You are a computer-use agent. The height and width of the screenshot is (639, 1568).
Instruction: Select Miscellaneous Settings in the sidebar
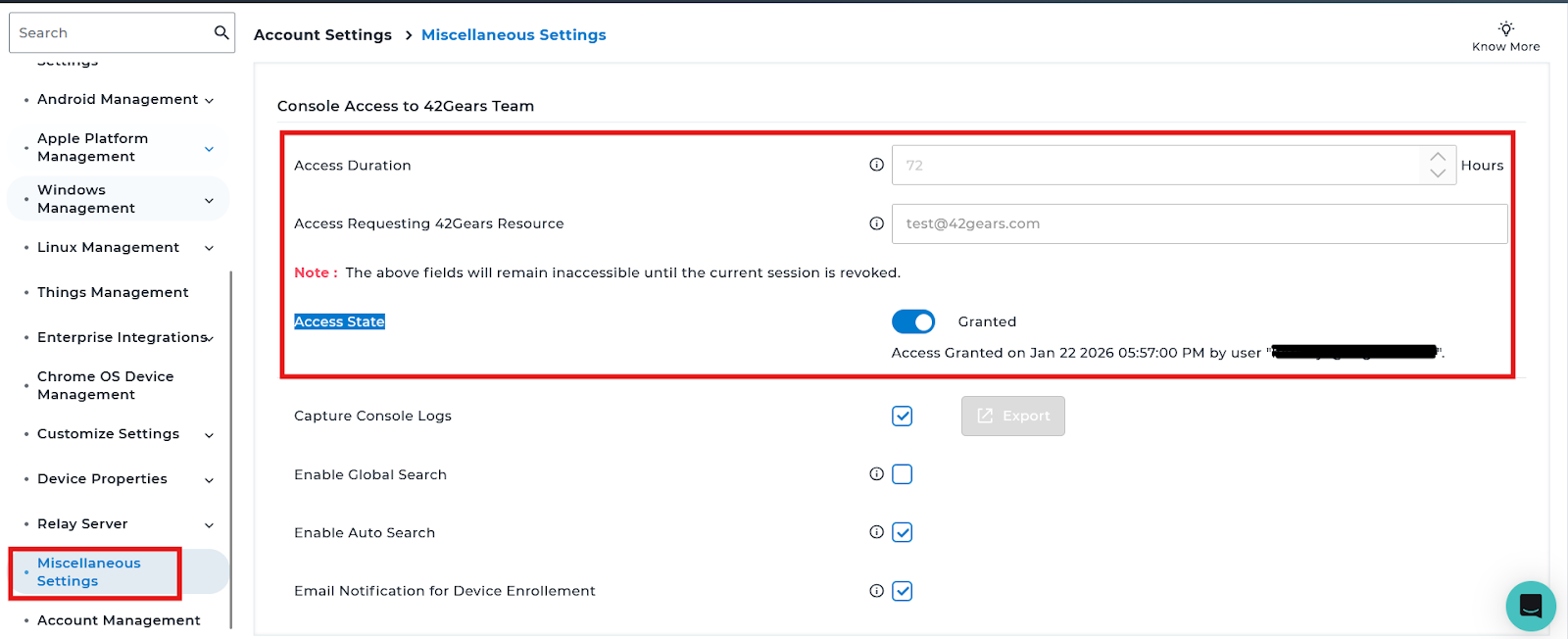(x=89, y=572)
